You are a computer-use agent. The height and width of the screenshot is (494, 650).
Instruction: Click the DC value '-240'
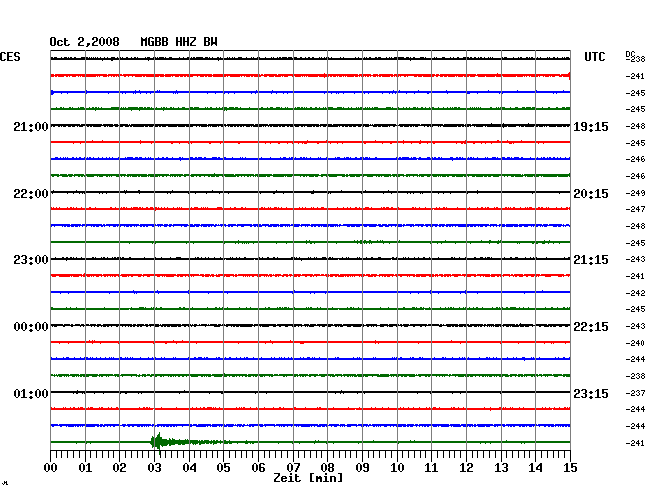pyautogui.click(x=635, y=343)
